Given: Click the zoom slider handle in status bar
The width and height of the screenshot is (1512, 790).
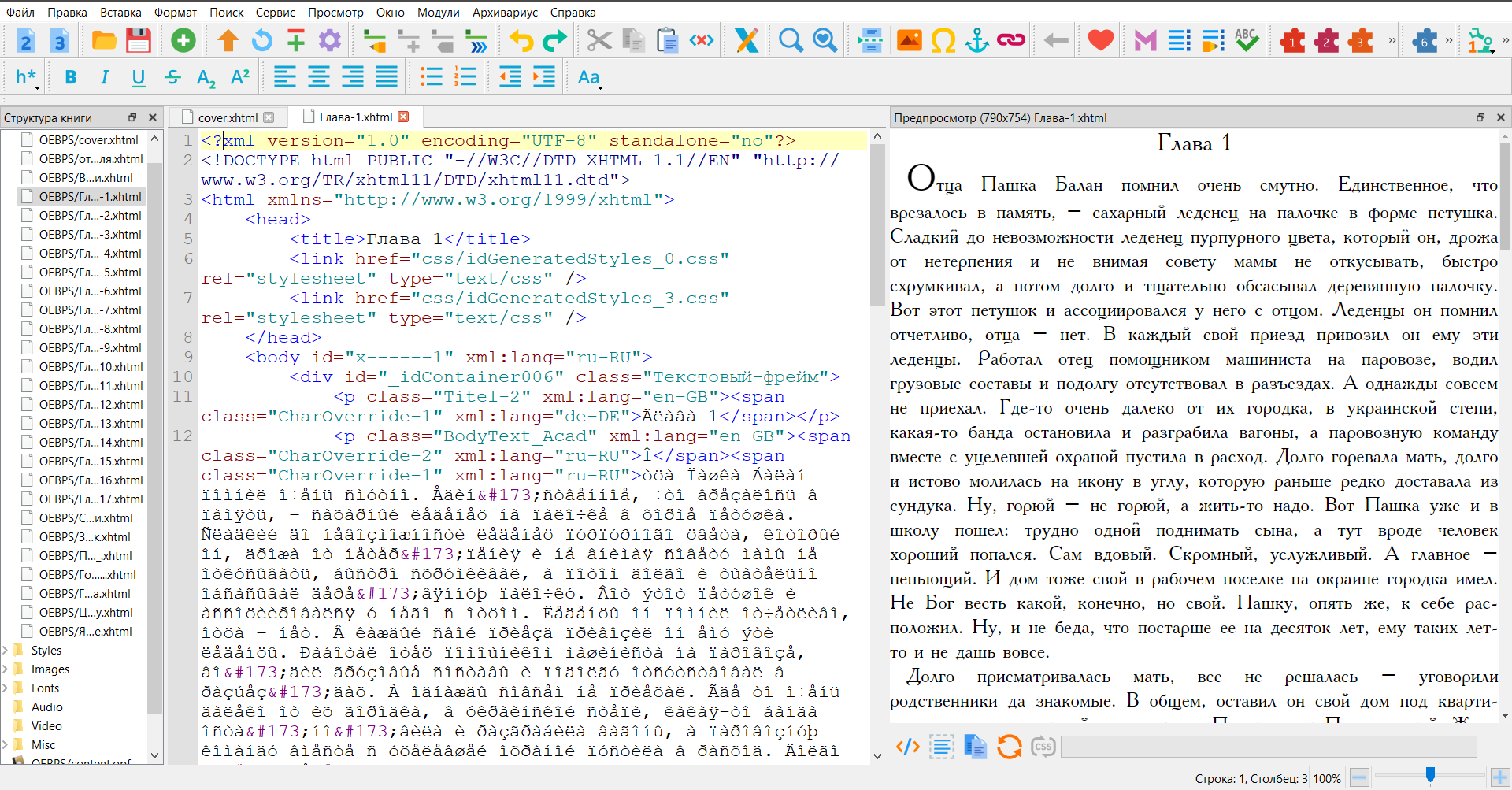Looking at the screenshot, I should [1430, 776].
